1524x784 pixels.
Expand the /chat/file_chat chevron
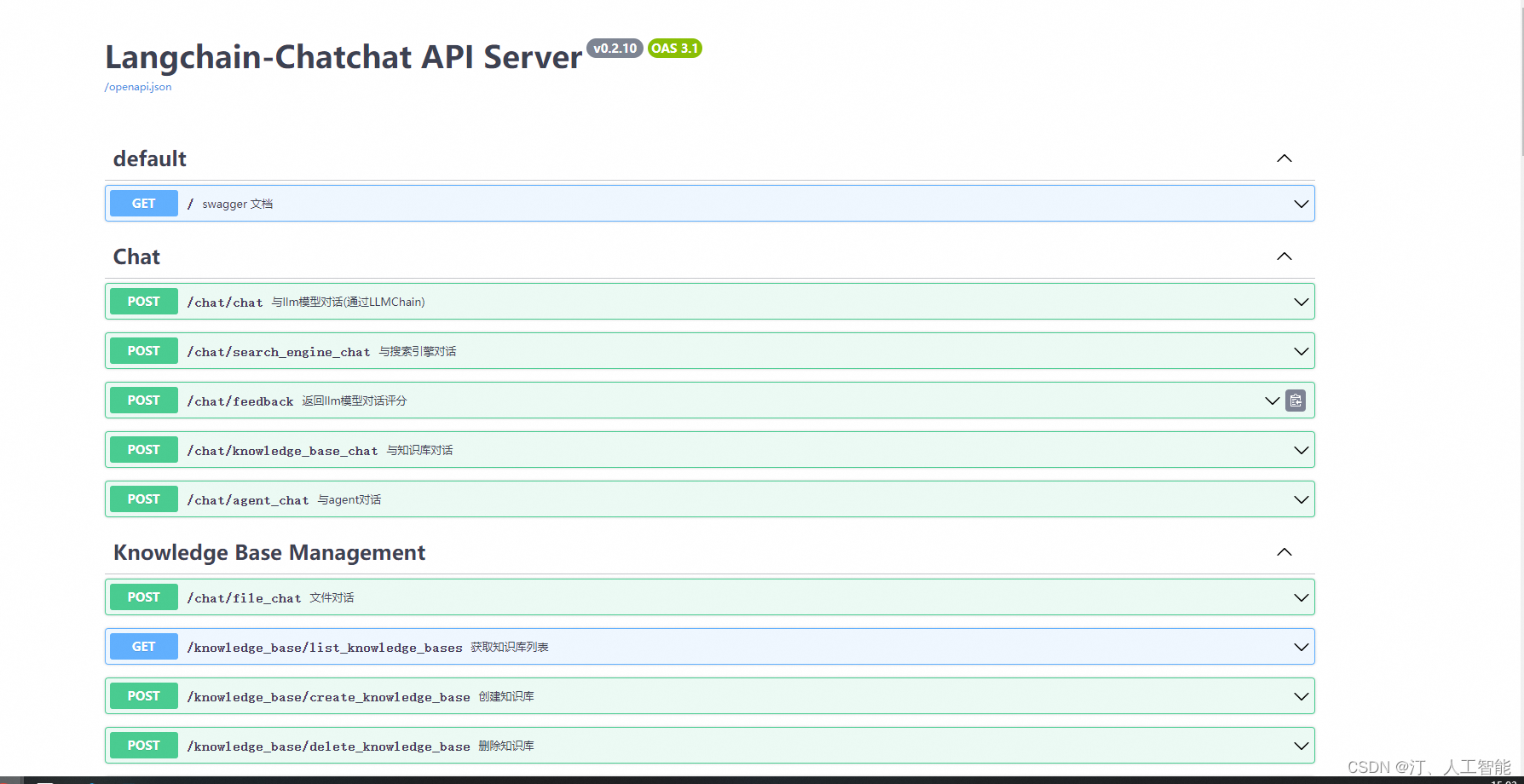[1302, 597]
